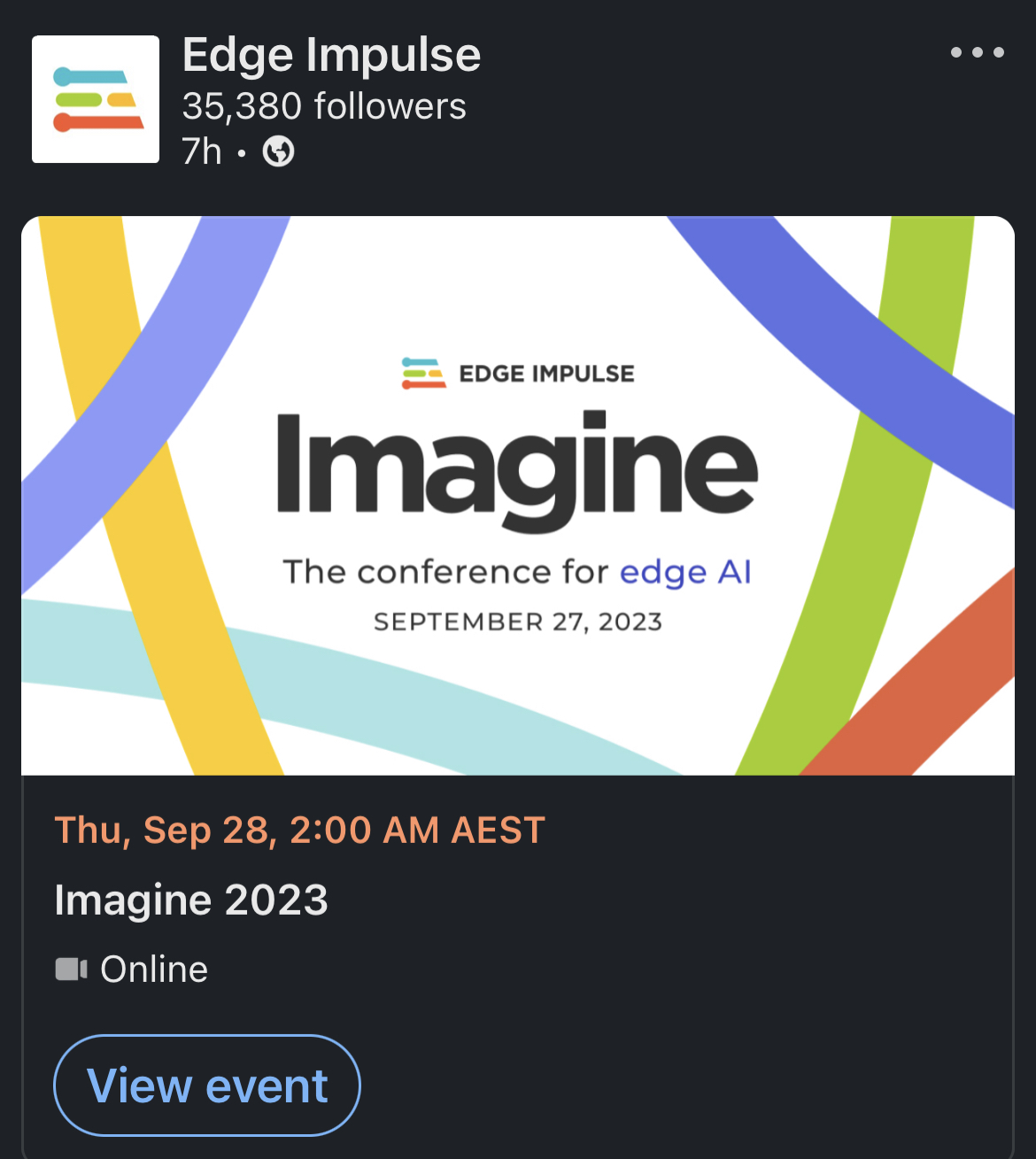1036x1159 pixels.
Task: Click the conference for edge AI tagline
Action: click(517, 573)
